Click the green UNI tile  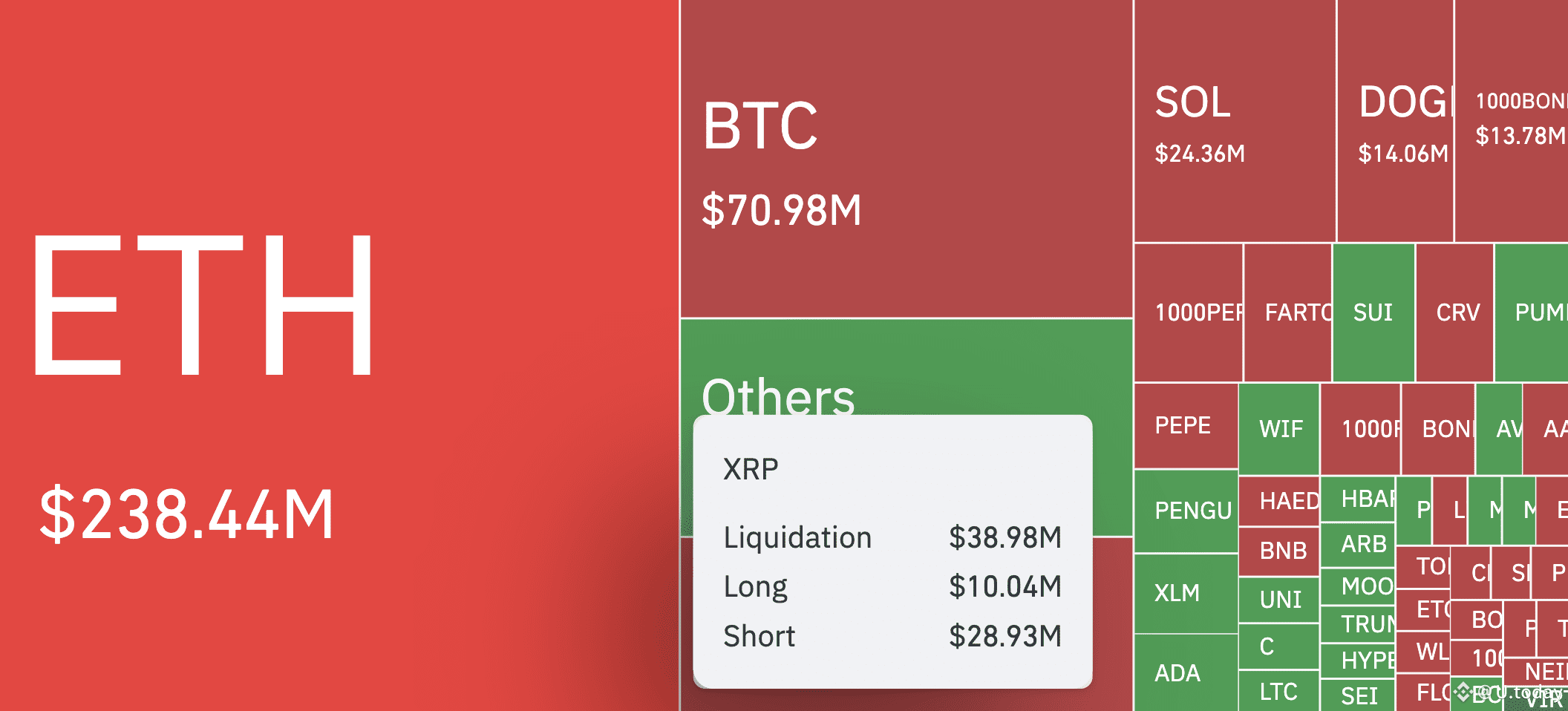(x=1279, y=600)
